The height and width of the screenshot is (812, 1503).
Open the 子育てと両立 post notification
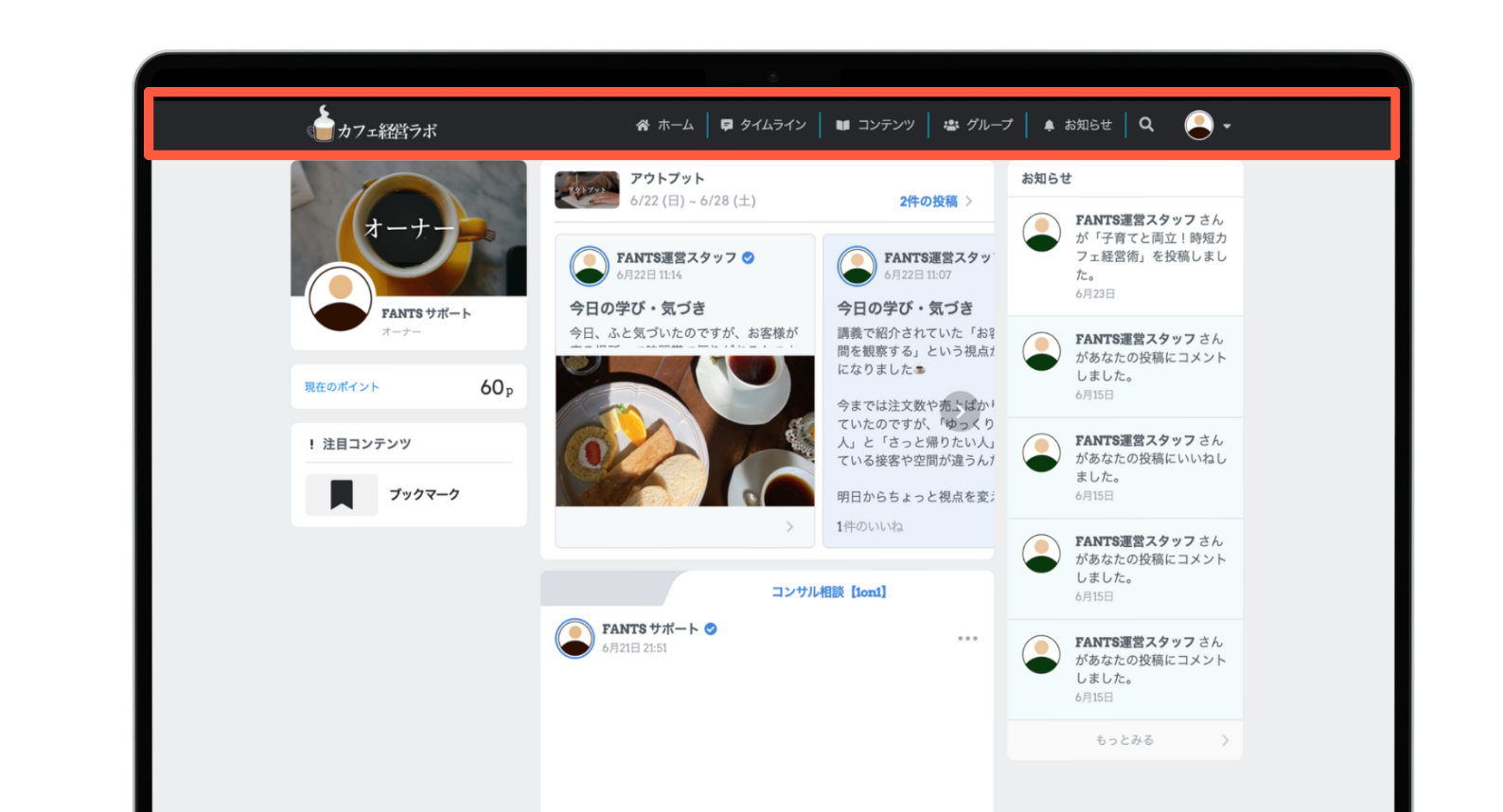tap(1124, 256)
